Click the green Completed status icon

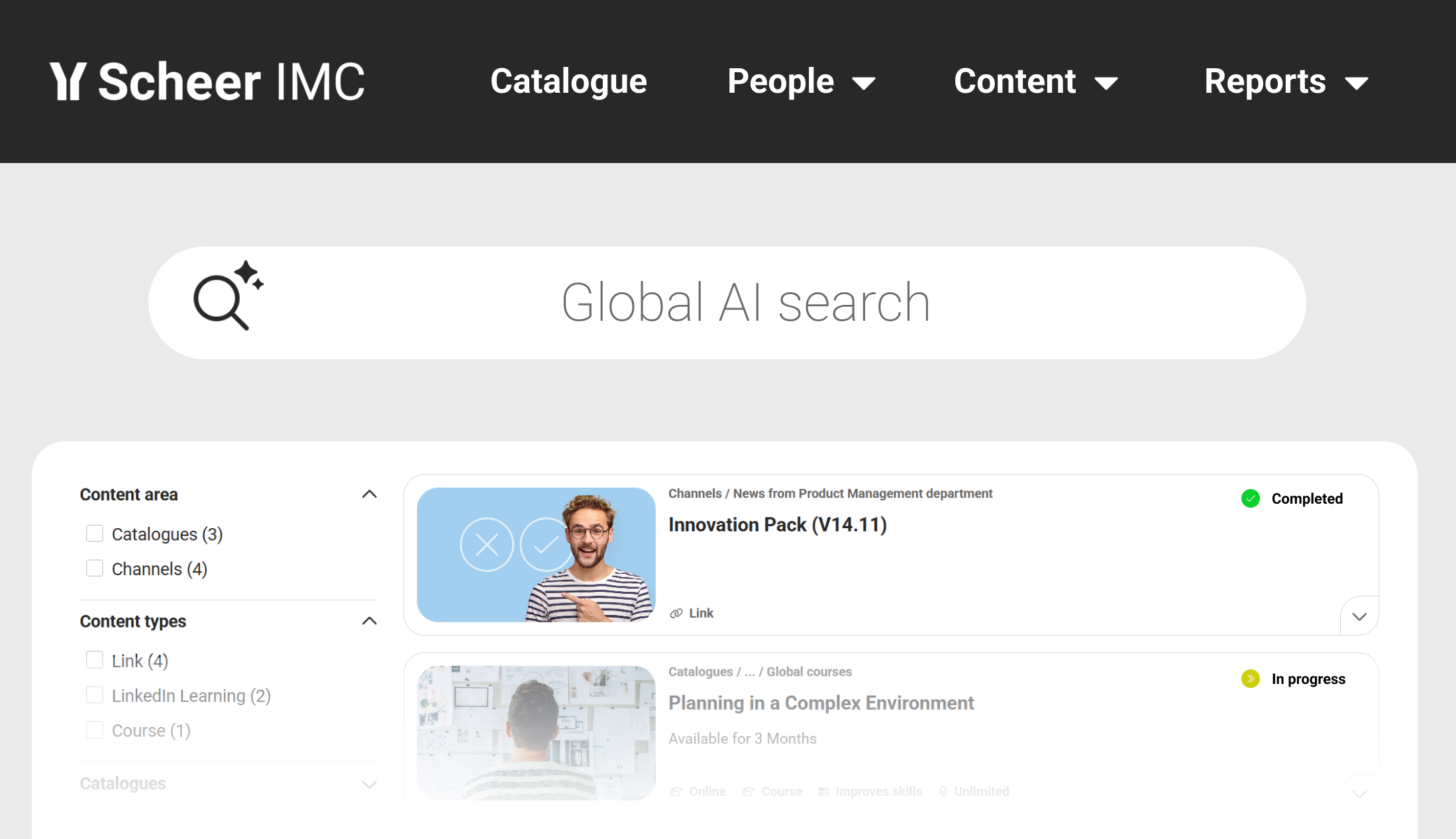pyautogui.click(x=1250, y=498)
